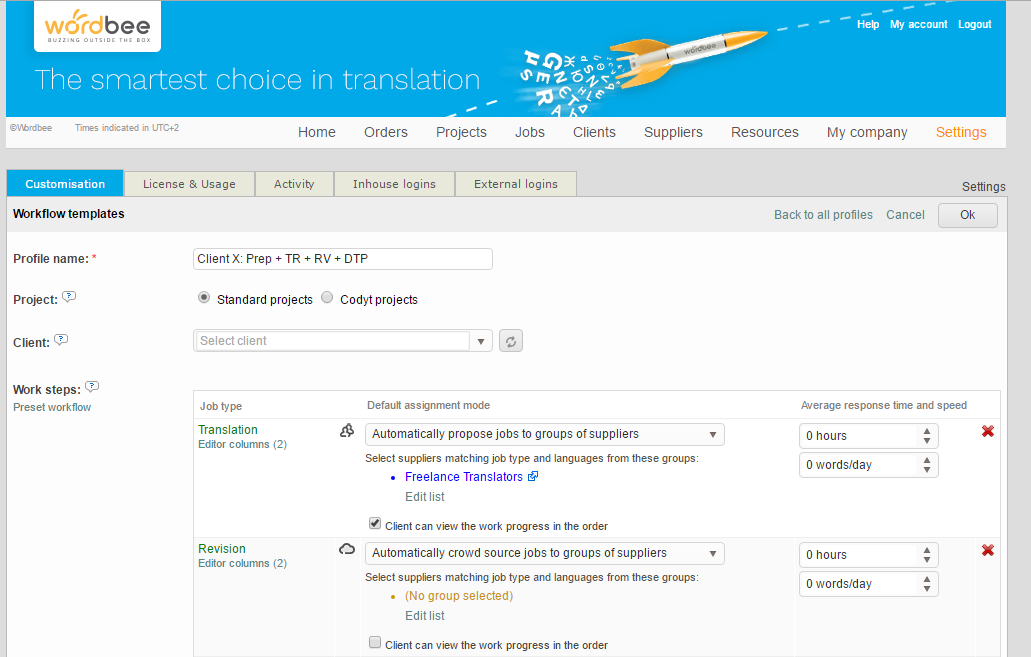Select the Codyt projects radio button

tap(327, 298)
